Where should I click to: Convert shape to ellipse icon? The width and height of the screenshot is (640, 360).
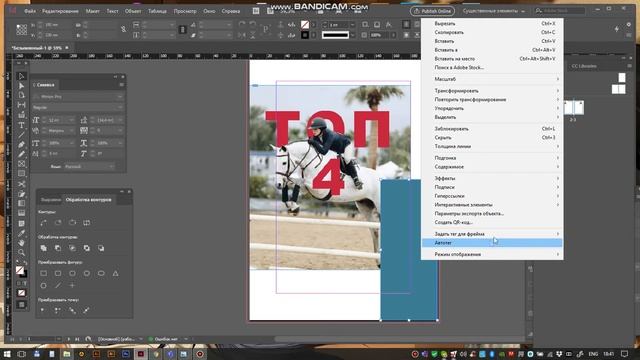[x=101, y=273]
